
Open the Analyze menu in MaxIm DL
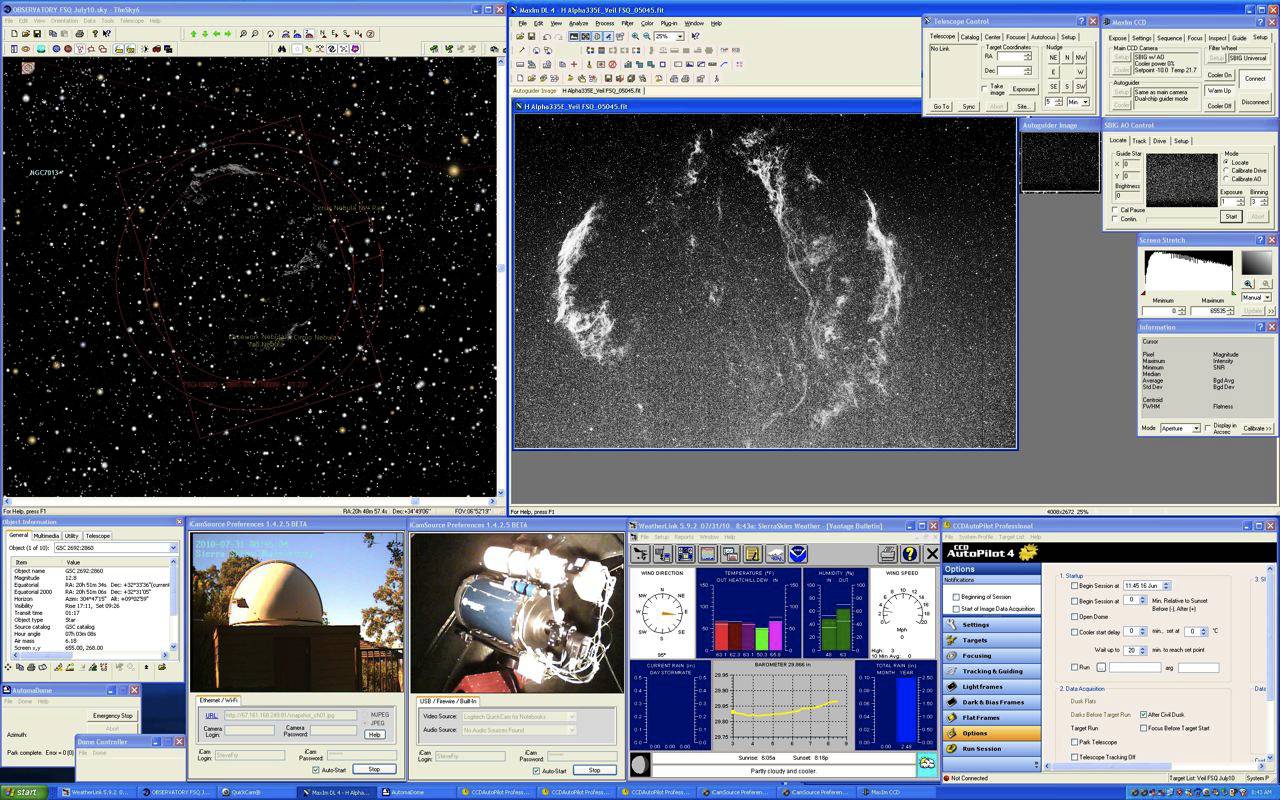(578, 23)
